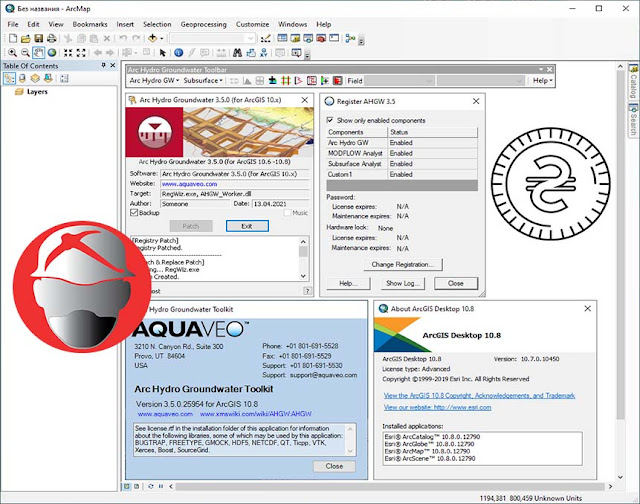Click the map horizontal scrollbar right arrow
Viewport: 640px width, 504px height.
click(610, 486)
